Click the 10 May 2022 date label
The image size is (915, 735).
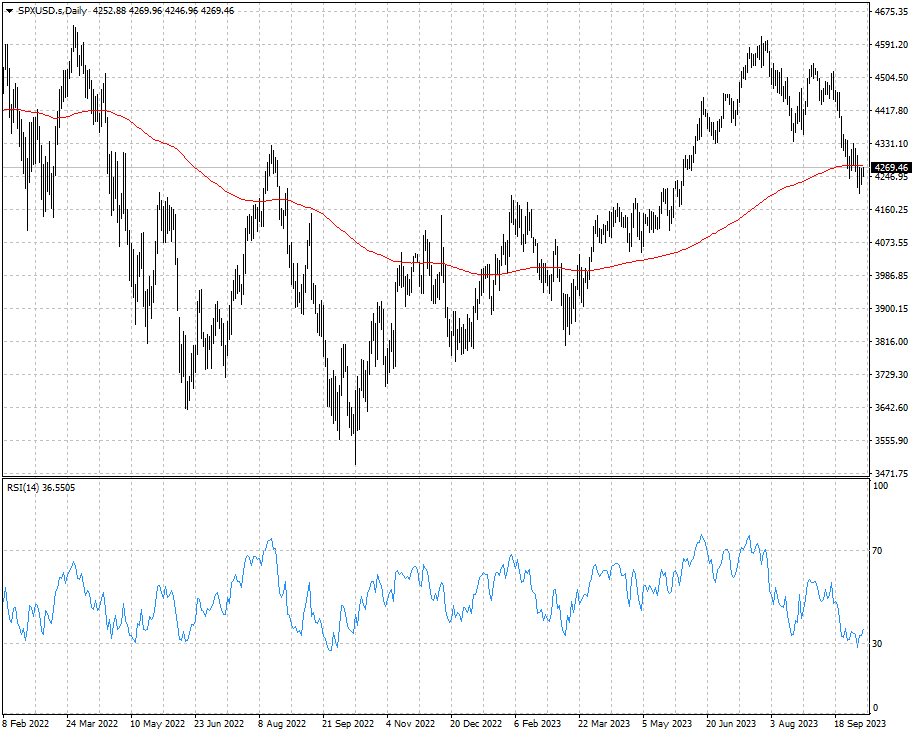pyautogui.click(x=157, y=724)
